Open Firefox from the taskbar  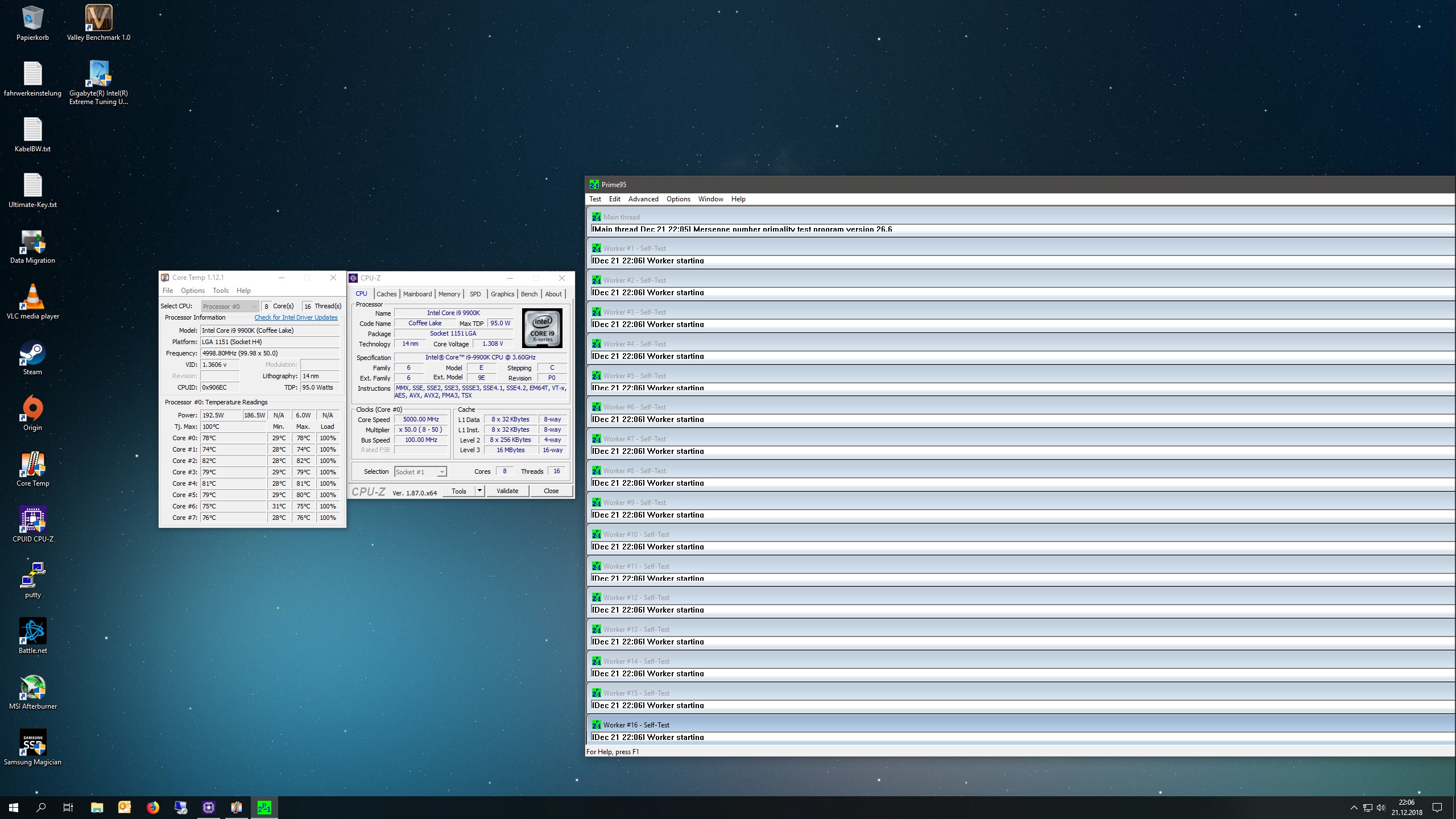152,807
